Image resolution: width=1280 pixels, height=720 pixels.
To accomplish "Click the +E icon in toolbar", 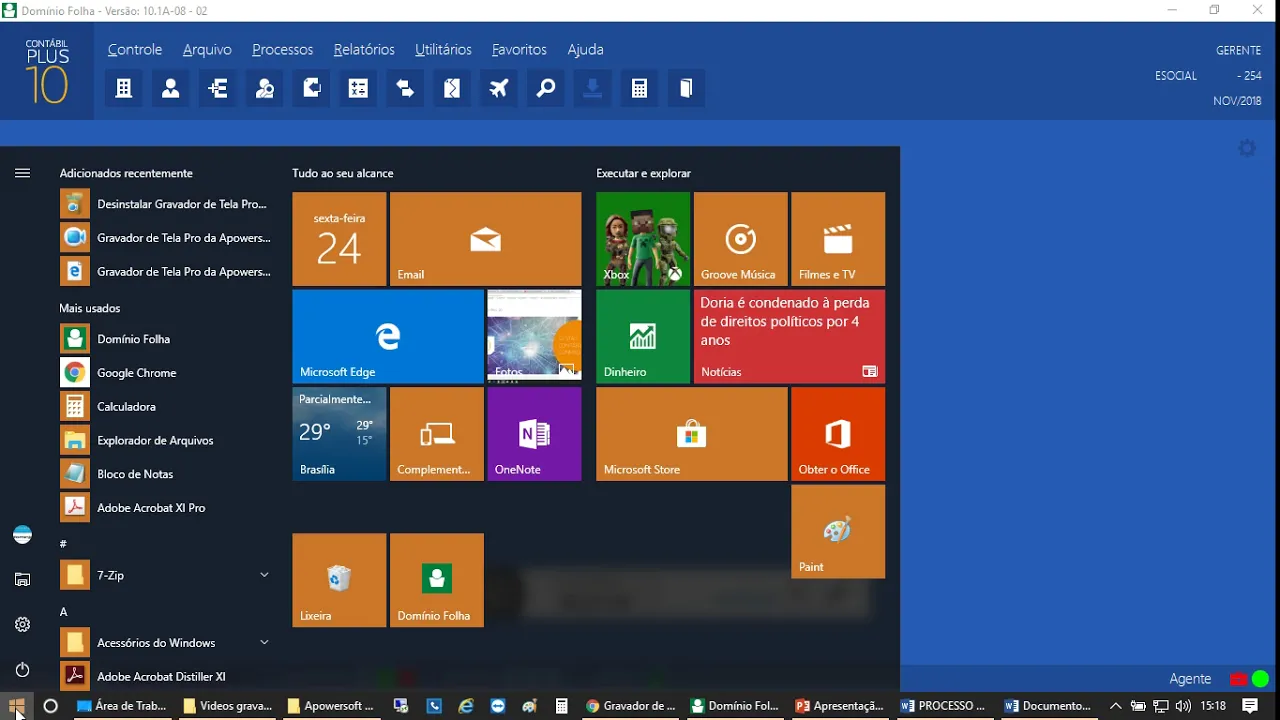I will (x=218, y=89).
